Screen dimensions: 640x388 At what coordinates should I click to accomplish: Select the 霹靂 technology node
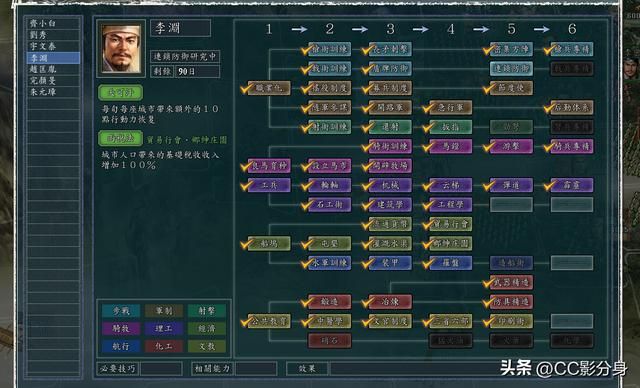click(x=572, y=185)
